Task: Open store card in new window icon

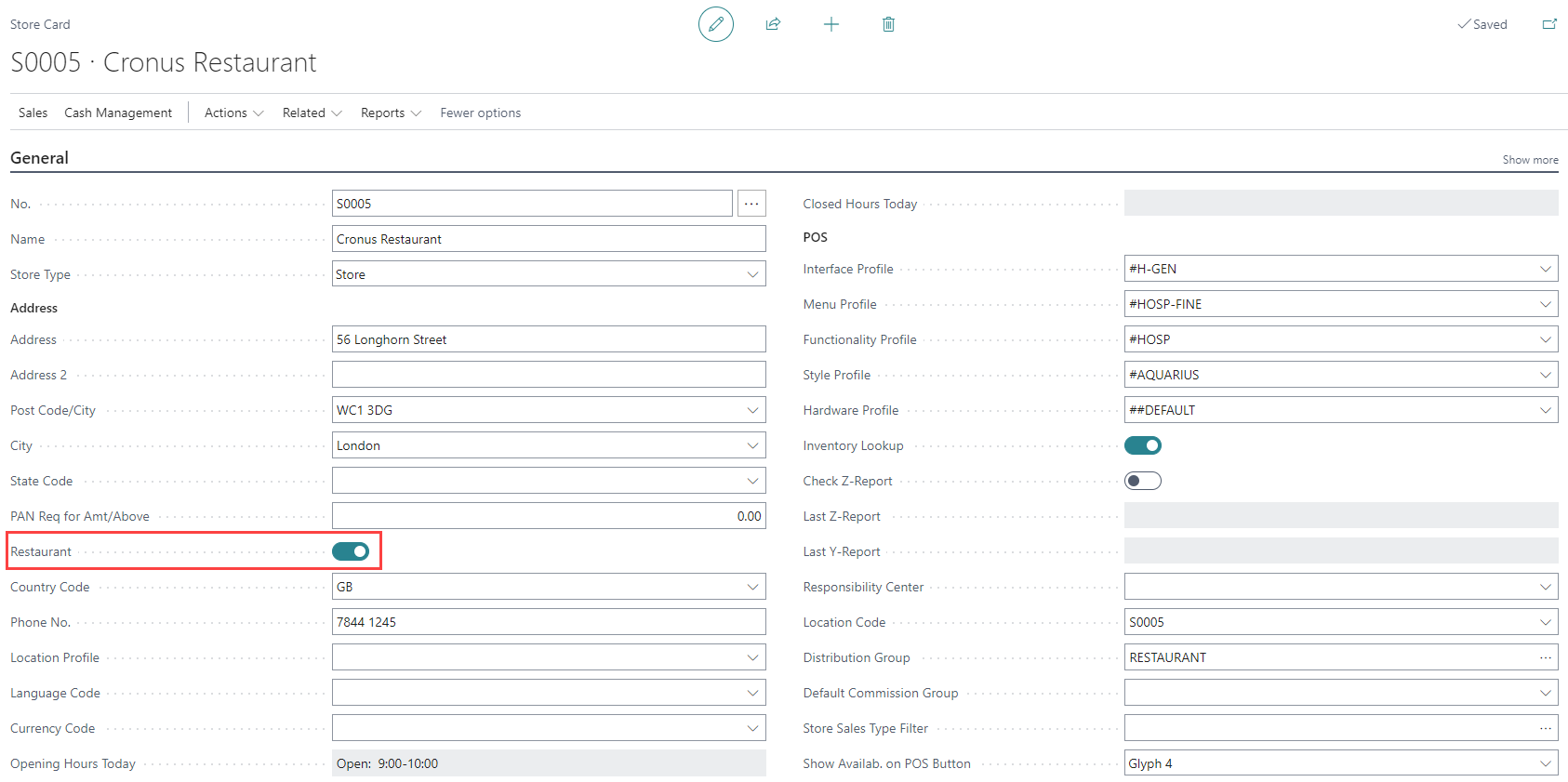Action: click(1549, 24)
